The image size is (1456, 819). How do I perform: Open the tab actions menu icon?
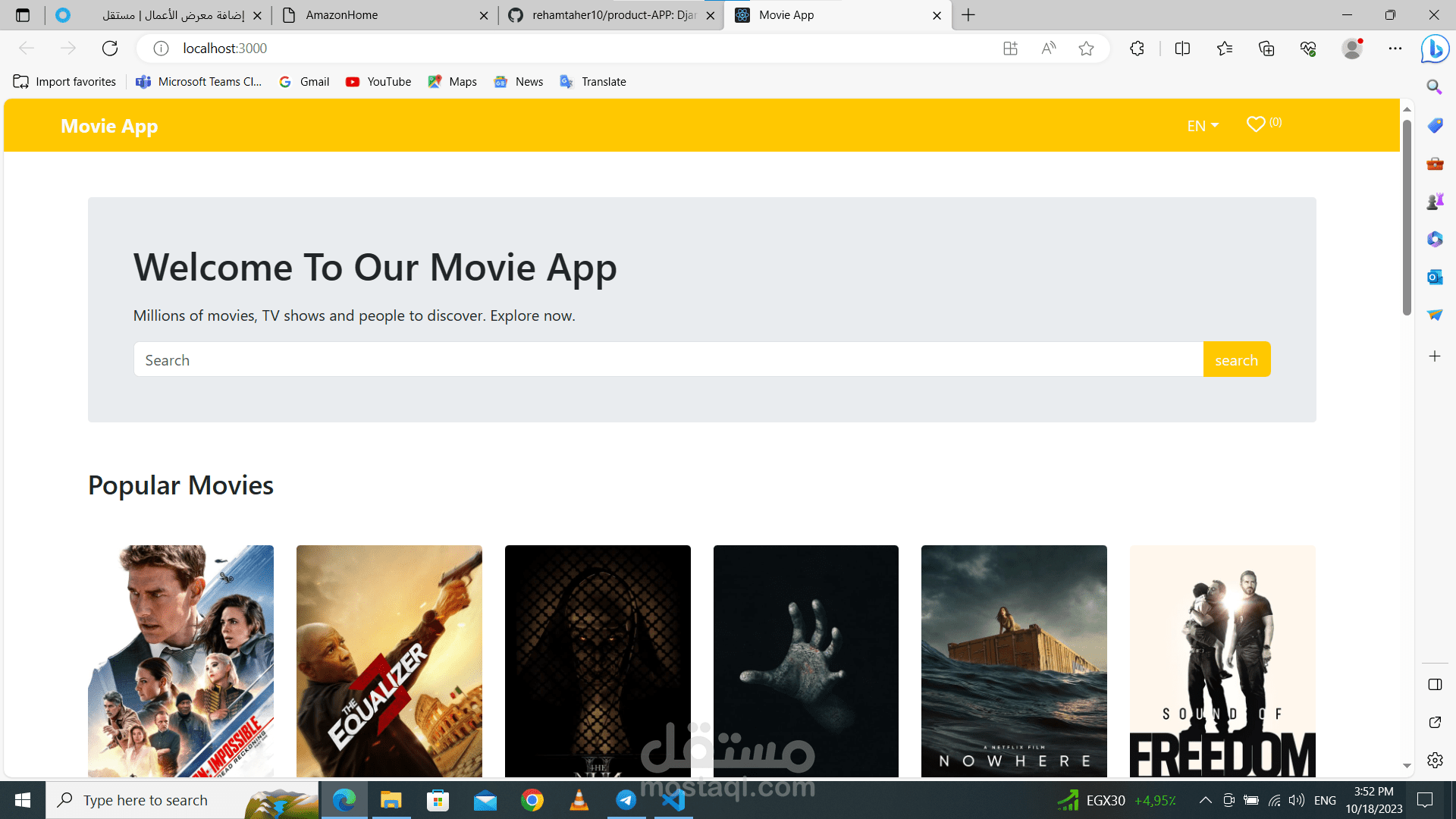tap(23, 15)
